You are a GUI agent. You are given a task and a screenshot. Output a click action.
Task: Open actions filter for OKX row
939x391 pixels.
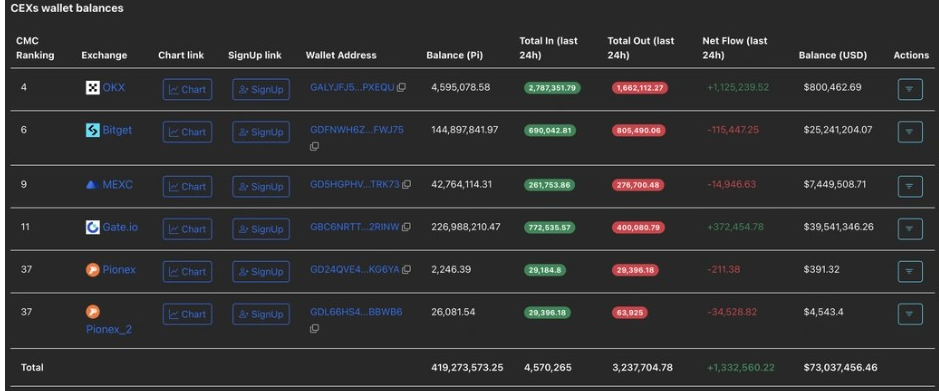point(910,89)
